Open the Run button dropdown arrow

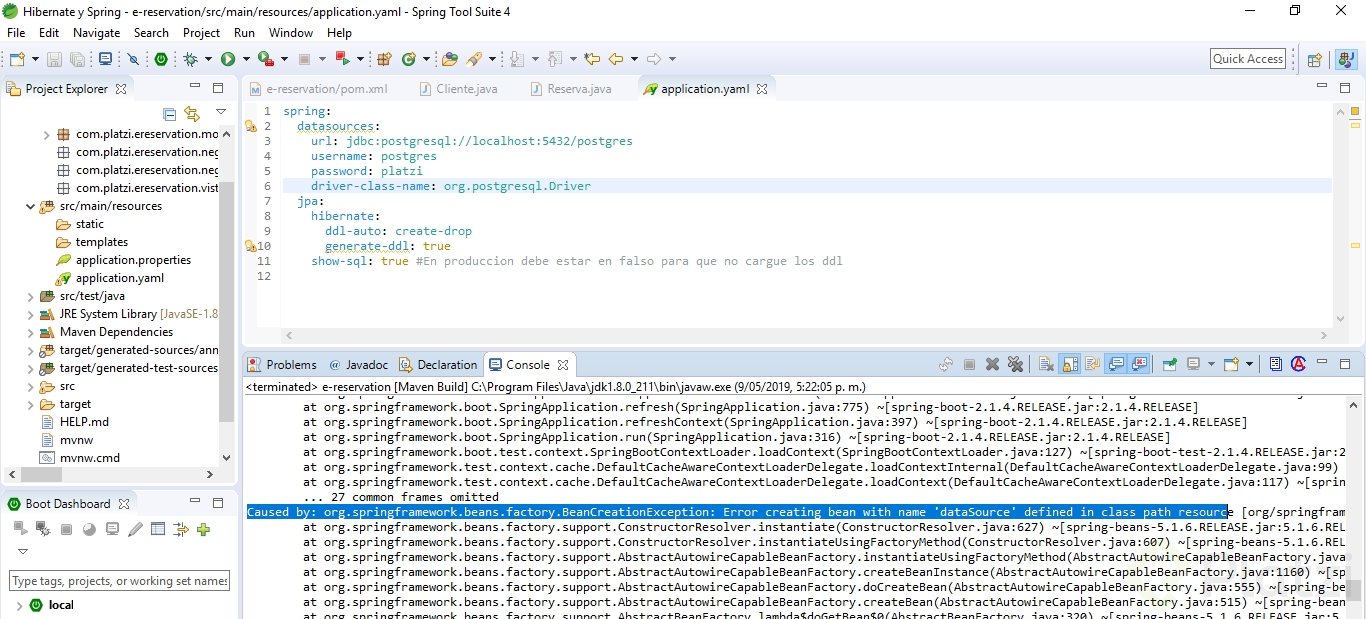tap(245, 59)
